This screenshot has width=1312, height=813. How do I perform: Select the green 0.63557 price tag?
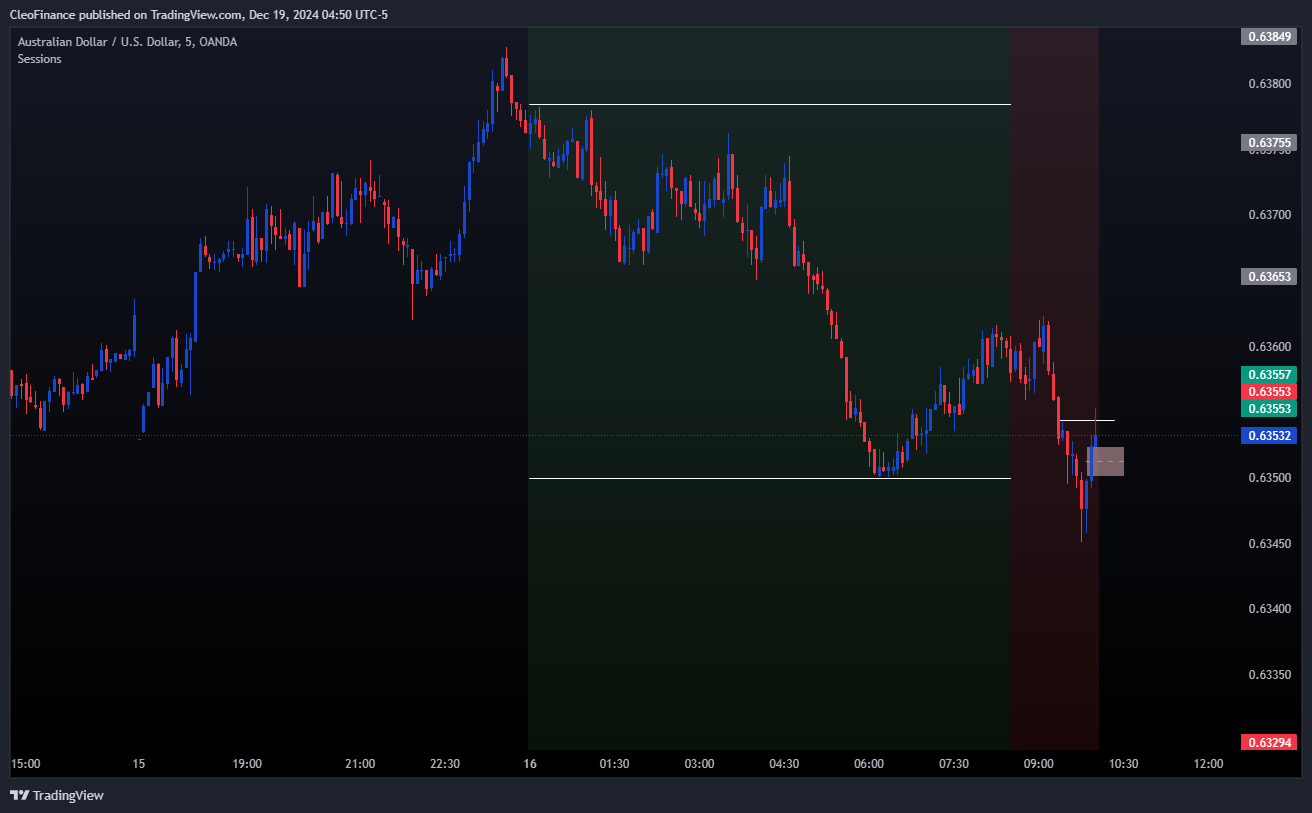[1269, 374]
